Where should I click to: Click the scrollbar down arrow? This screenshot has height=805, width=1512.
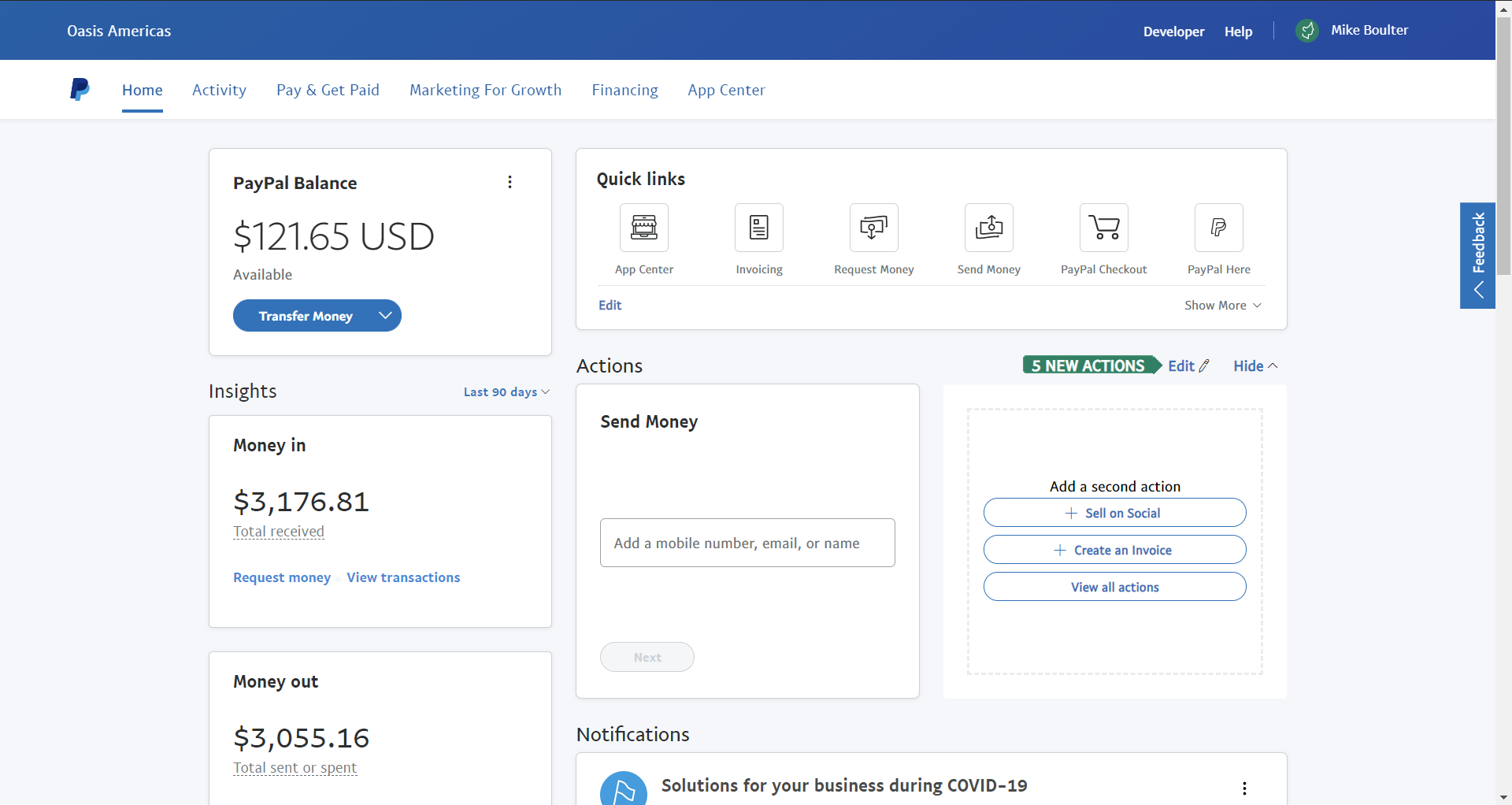point(1504,797)
